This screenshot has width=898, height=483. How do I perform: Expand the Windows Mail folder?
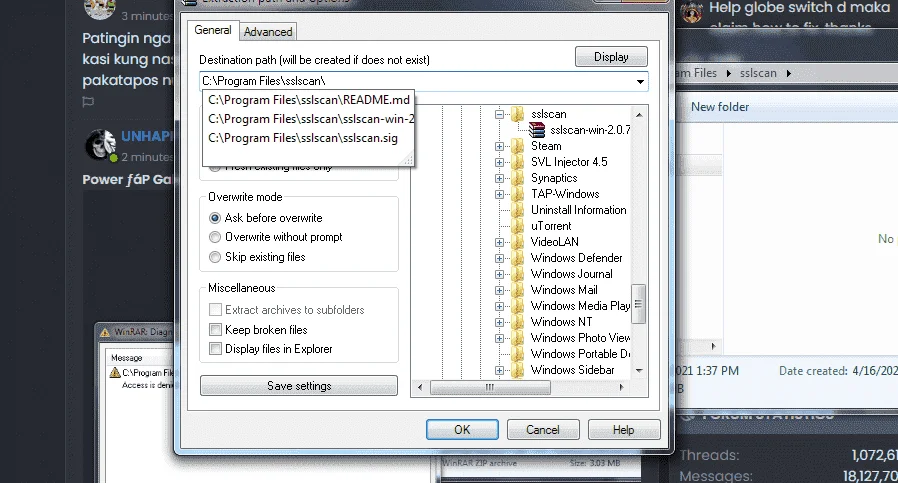[499, 290]
